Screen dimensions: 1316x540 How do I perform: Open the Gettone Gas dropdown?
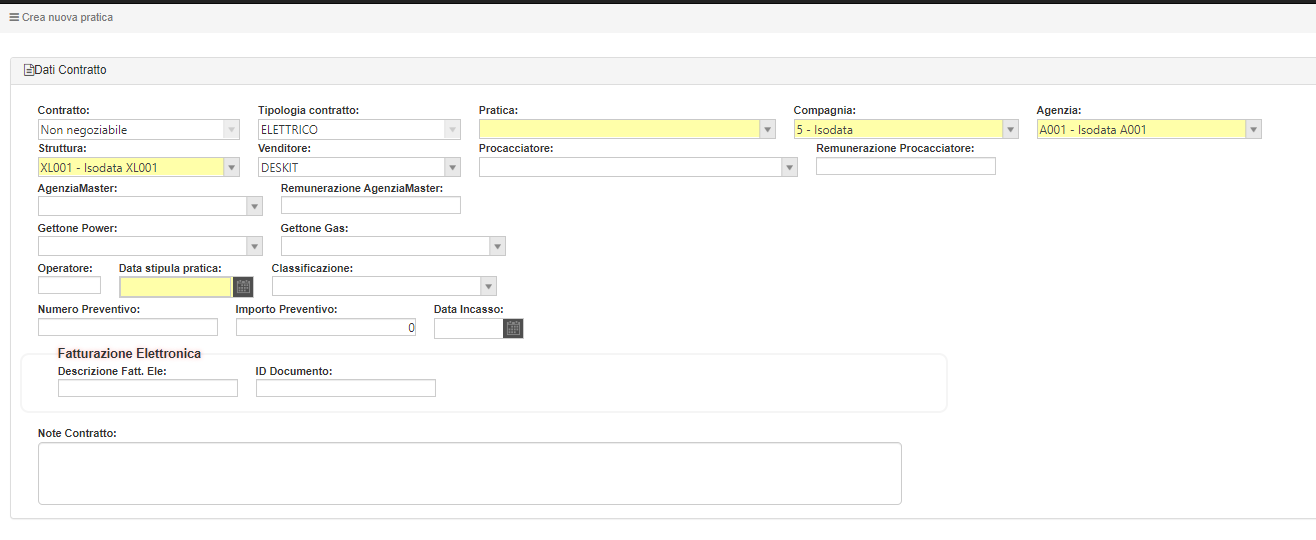pyautogui.click(x=497, y=246)
